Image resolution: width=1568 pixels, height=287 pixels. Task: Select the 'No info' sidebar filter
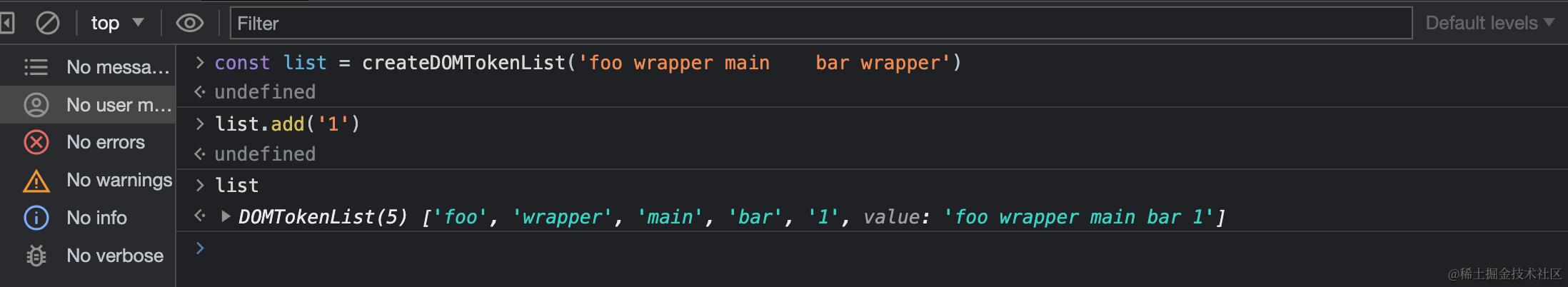coord(88,218)
